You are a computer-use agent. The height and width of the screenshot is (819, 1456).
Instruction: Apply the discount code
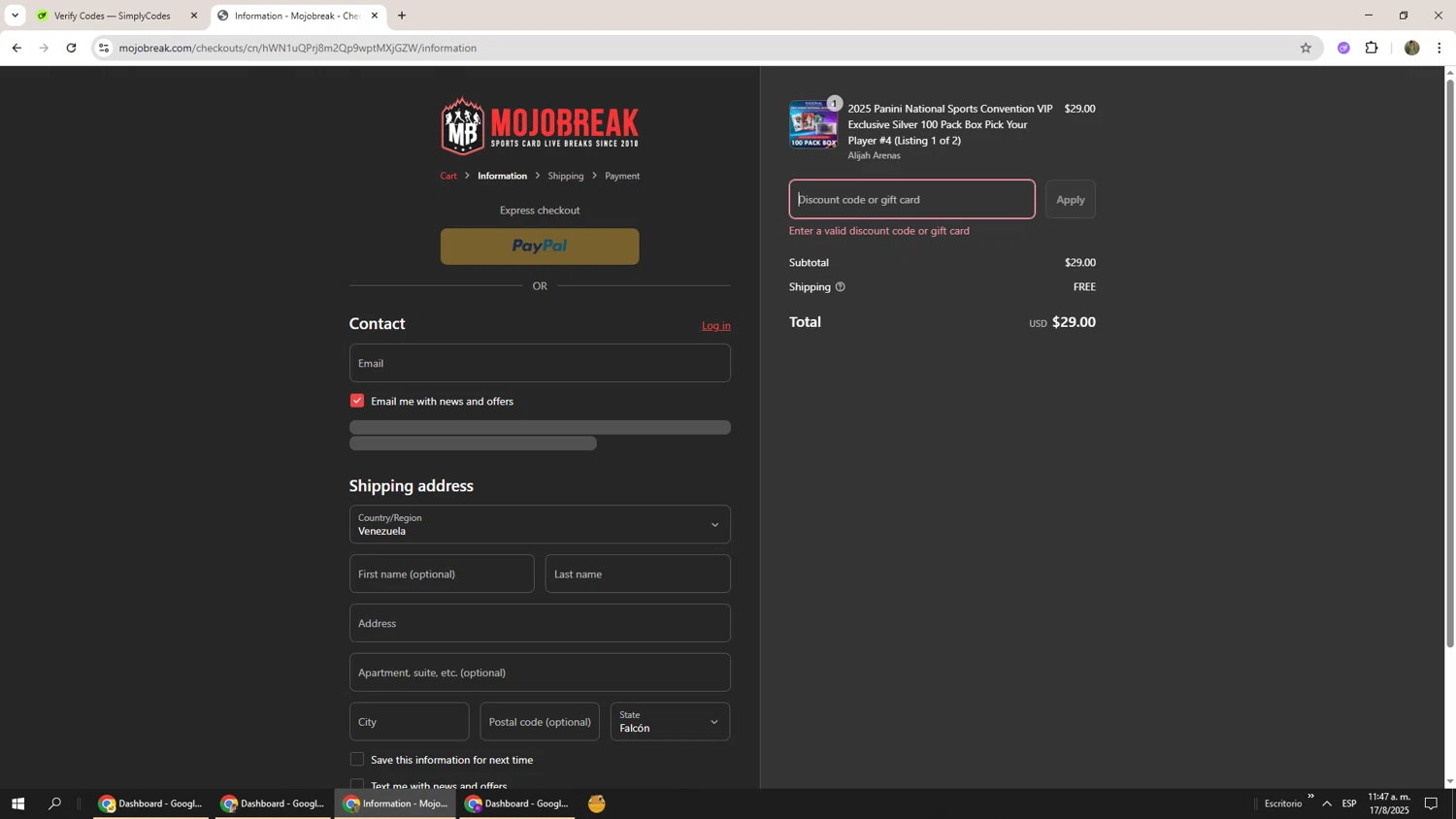pyautogui.click(x=1070, y=200)
